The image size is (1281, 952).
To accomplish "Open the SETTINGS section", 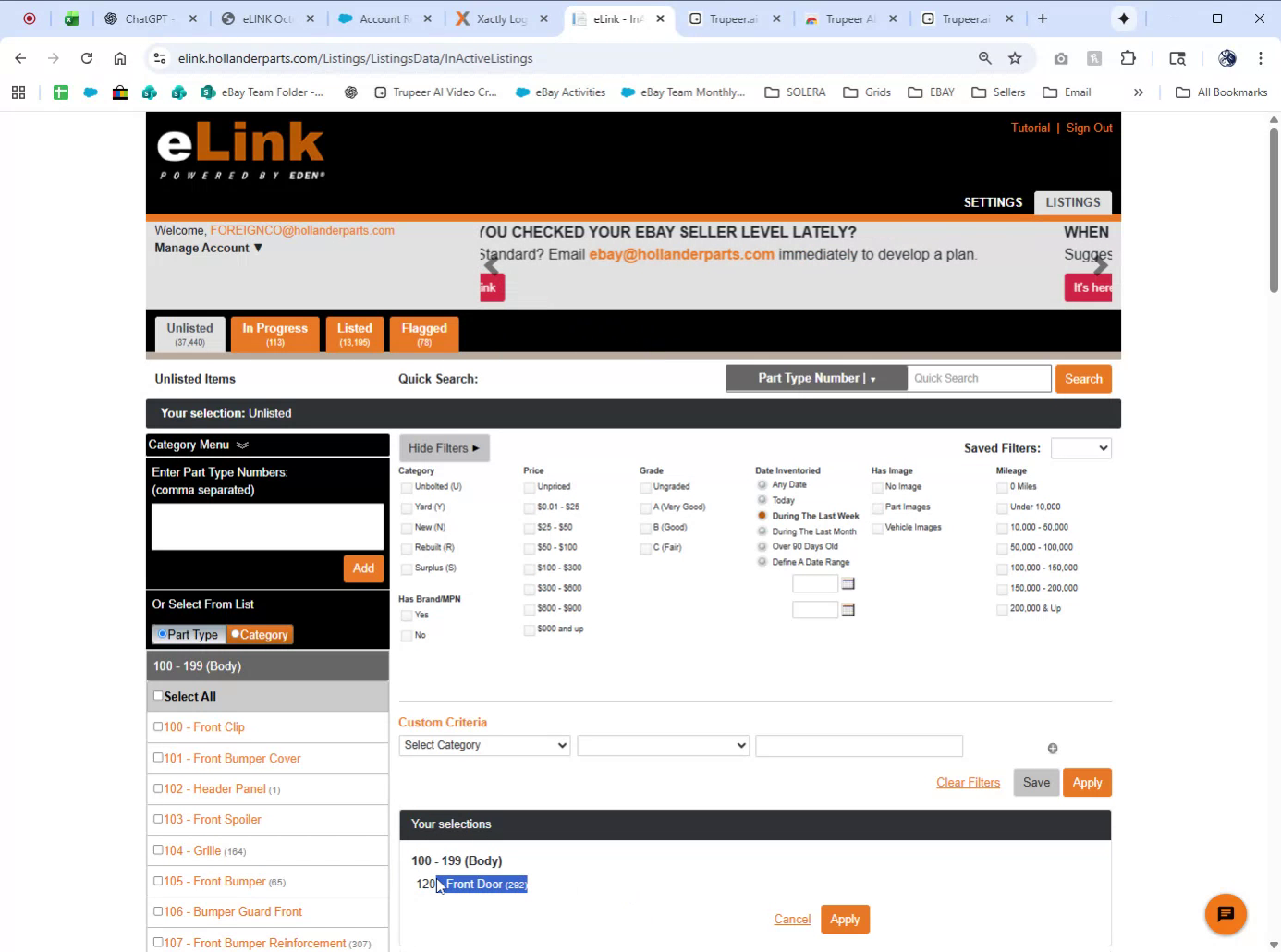I will click(993, 202).
